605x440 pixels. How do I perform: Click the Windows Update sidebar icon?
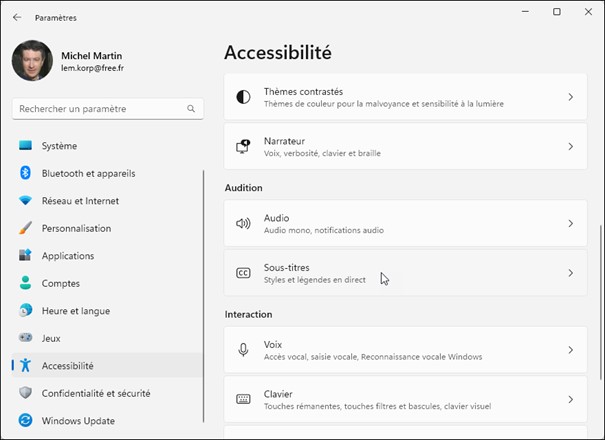point(25,421)
